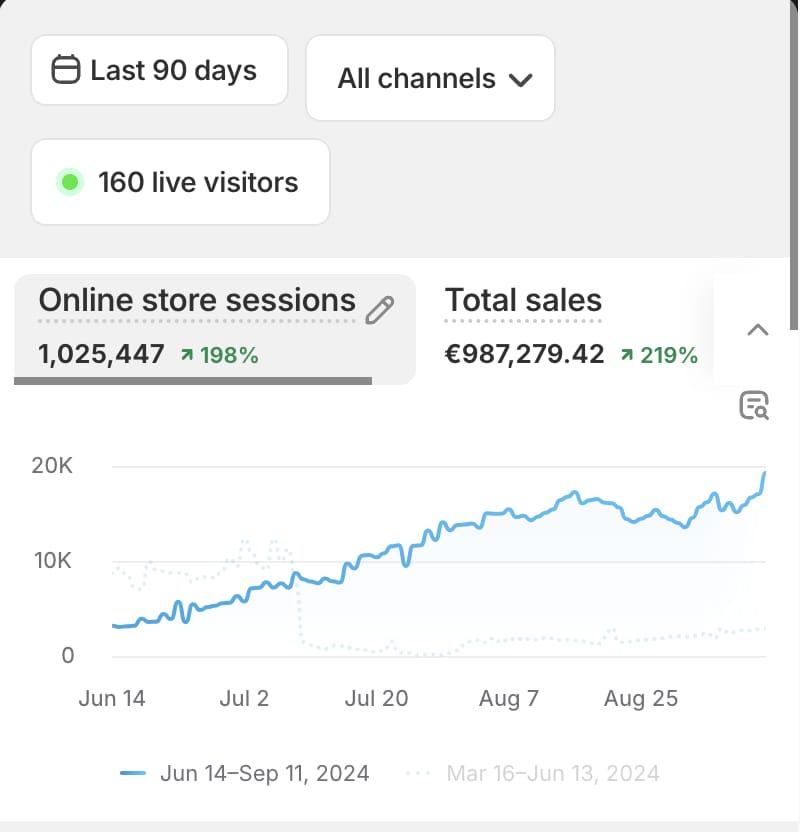Click the gray scrollbar under the metric cards

[192, 381]
